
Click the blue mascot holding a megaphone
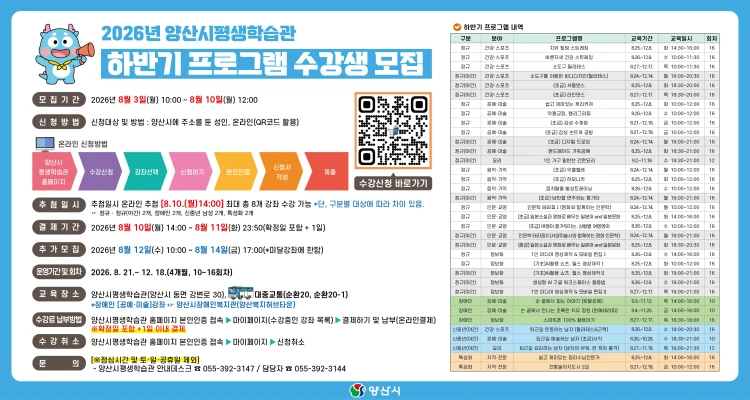point(64,54)
